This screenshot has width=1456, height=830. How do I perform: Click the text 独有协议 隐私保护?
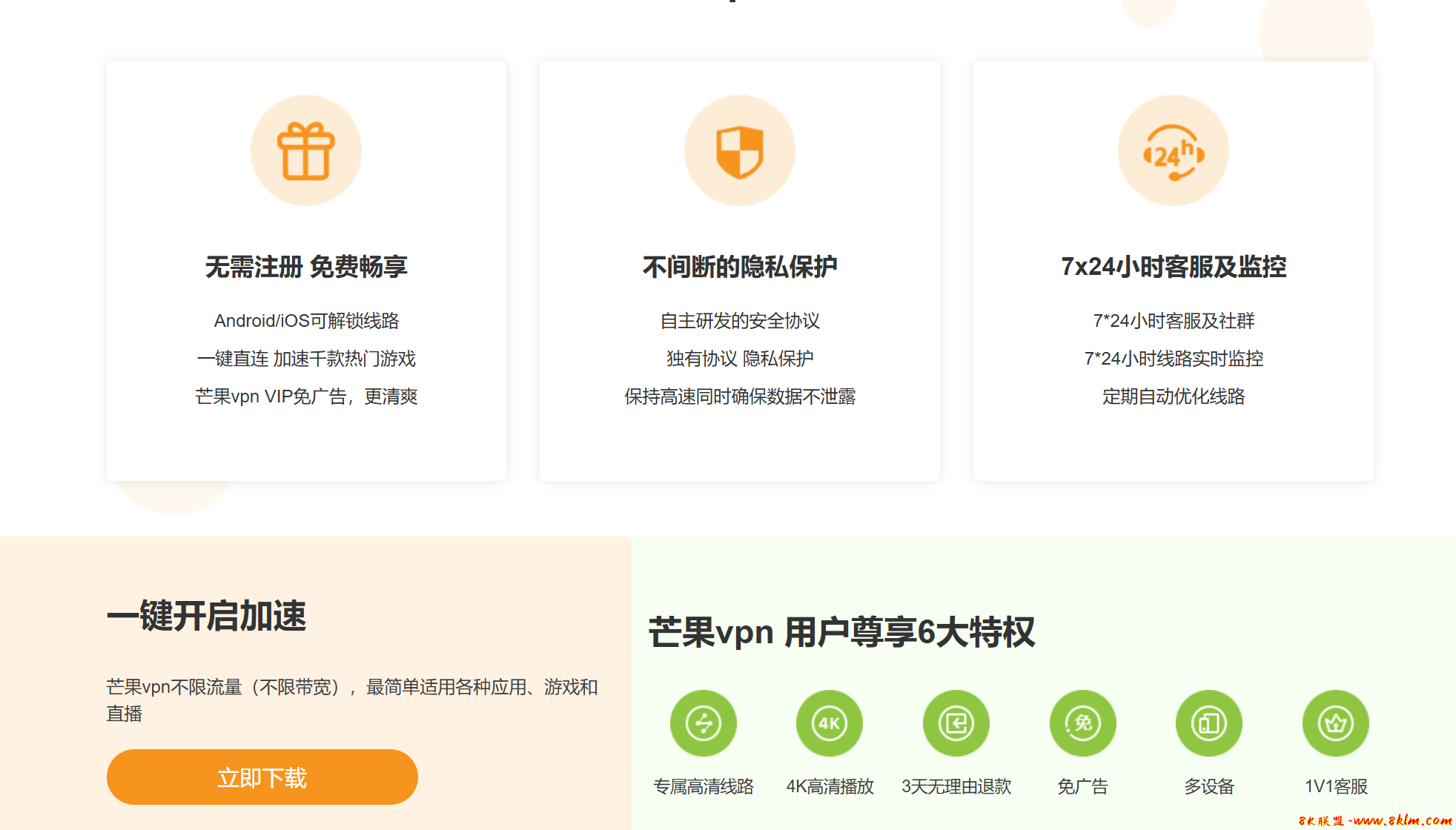click(x=740, y=359)
